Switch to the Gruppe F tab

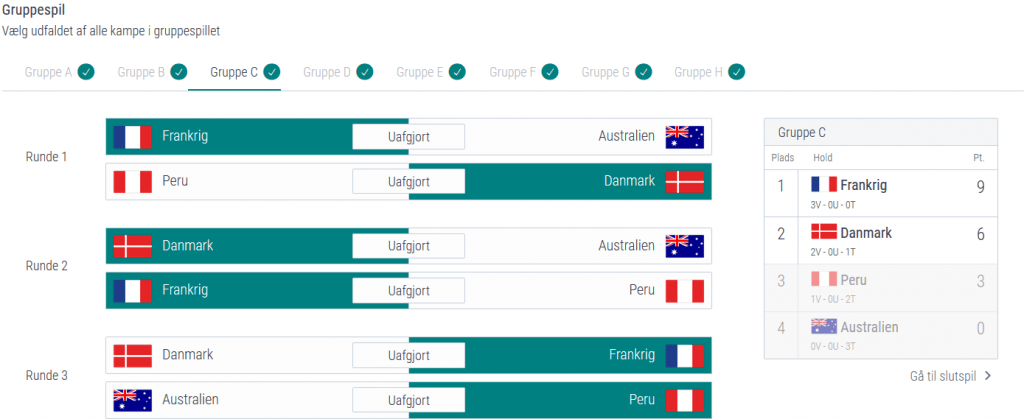click(512, 72)
